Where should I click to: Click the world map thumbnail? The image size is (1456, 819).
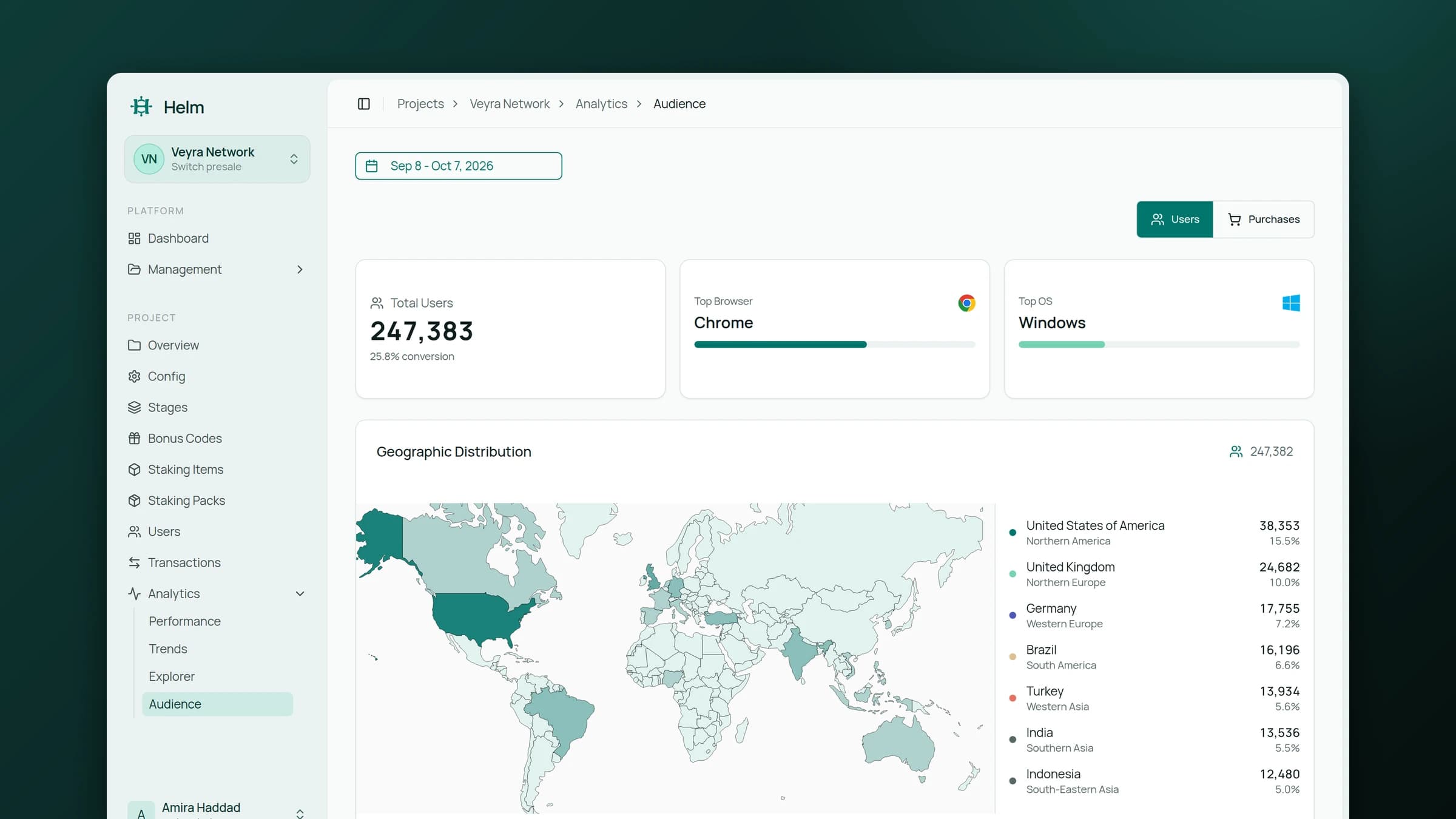click(675, 658)
